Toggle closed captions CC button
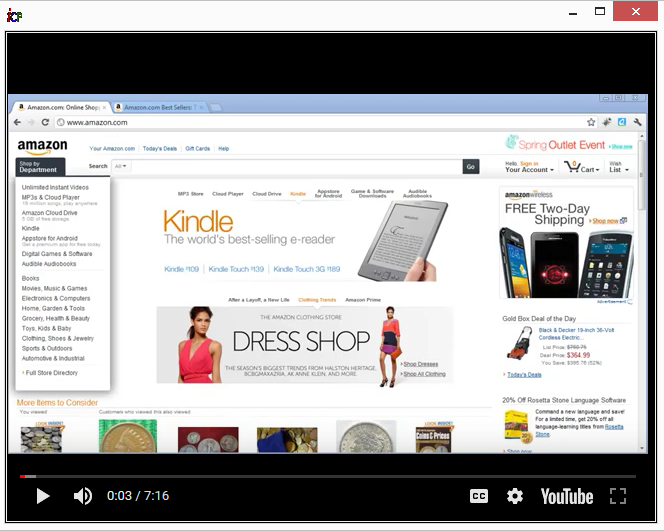 [x=479, y=496]
